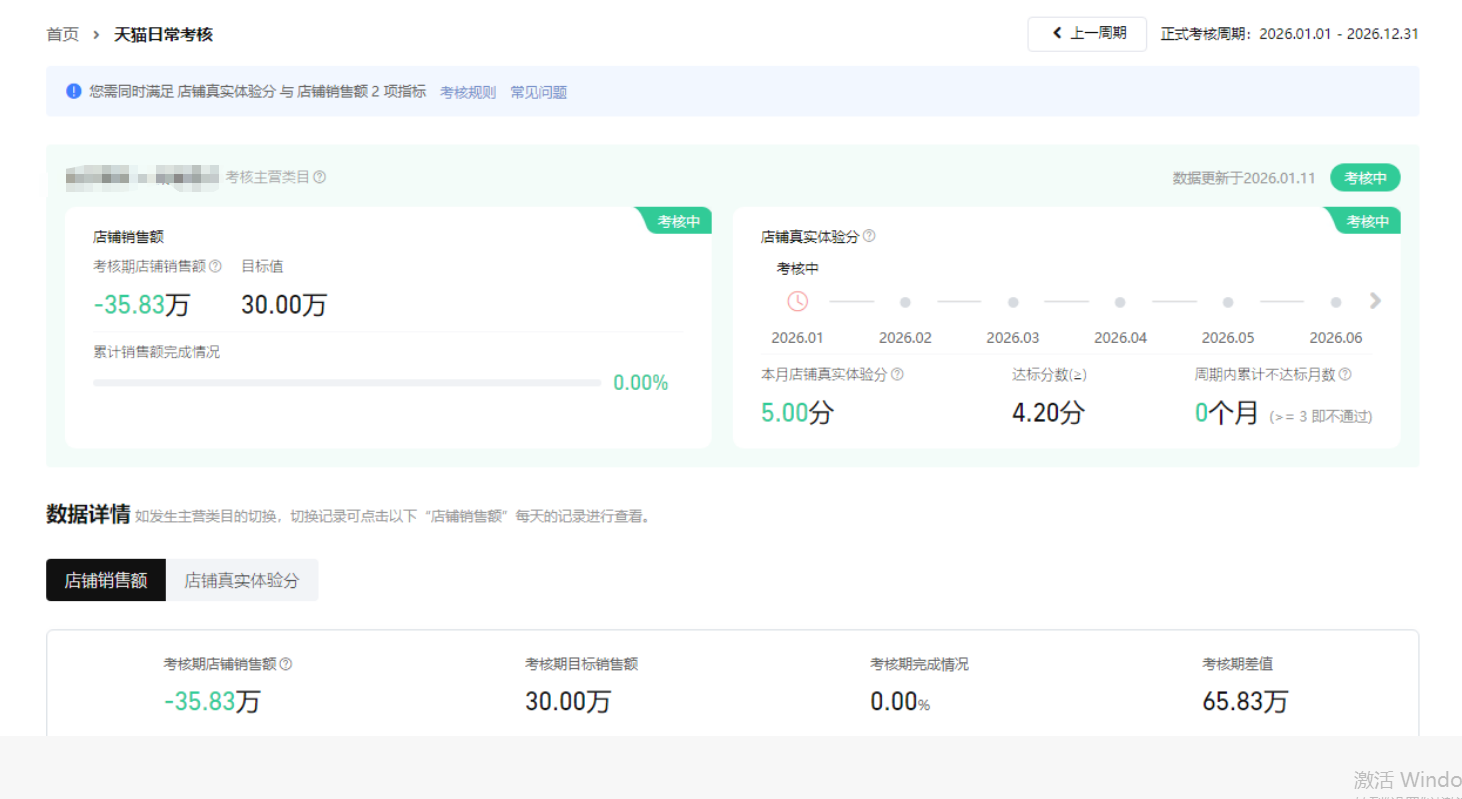Click the 累计销售额完成情况 progress bar
Viewport: 1462px width, 799px height.
pos(347,383)
